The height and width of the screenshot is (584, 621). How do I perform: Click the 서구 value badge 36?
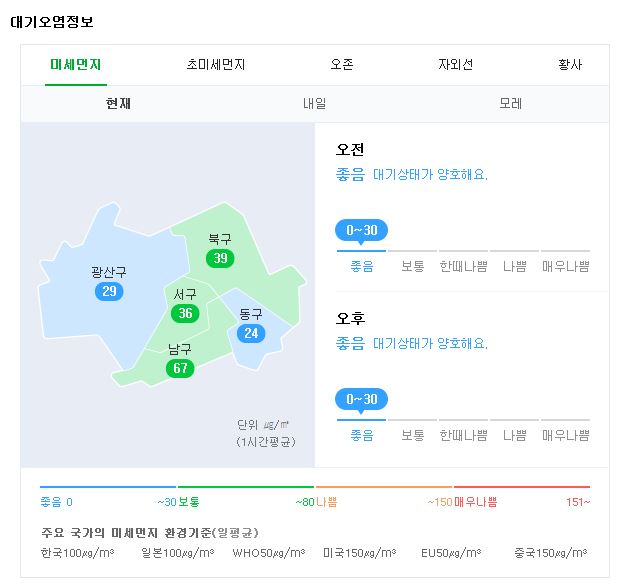coord(185,313)
